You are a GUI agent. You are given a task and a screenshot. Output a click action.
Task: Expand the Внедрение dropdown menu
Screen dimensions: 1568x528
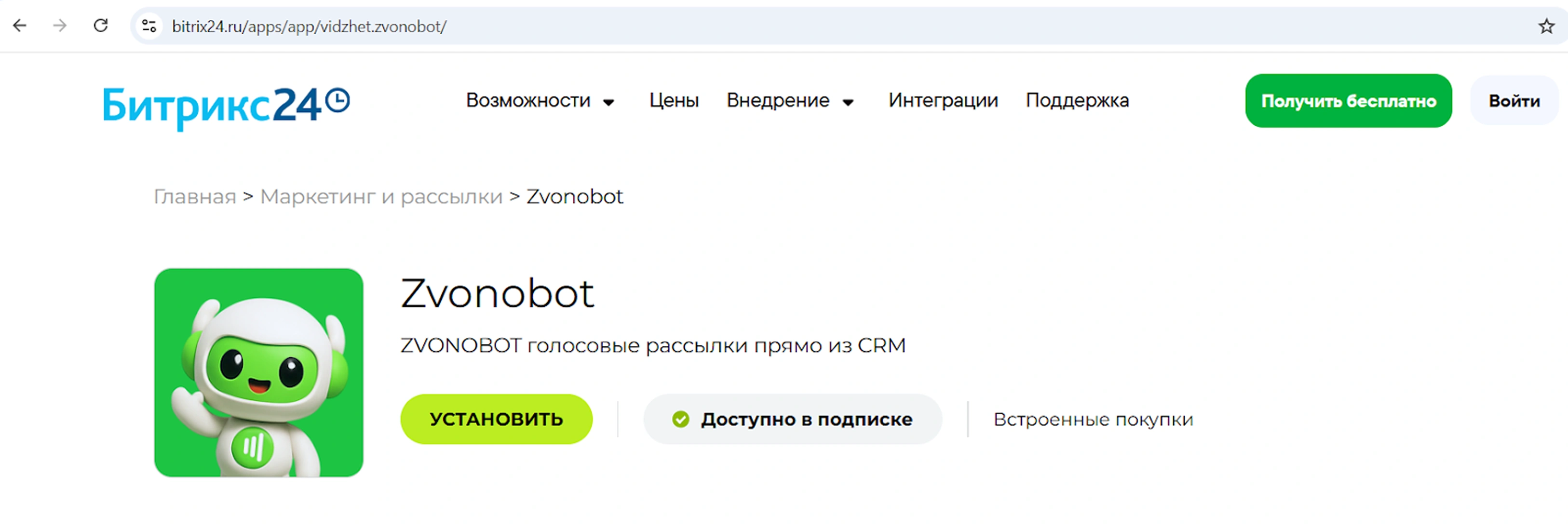(x=790, y=100)
